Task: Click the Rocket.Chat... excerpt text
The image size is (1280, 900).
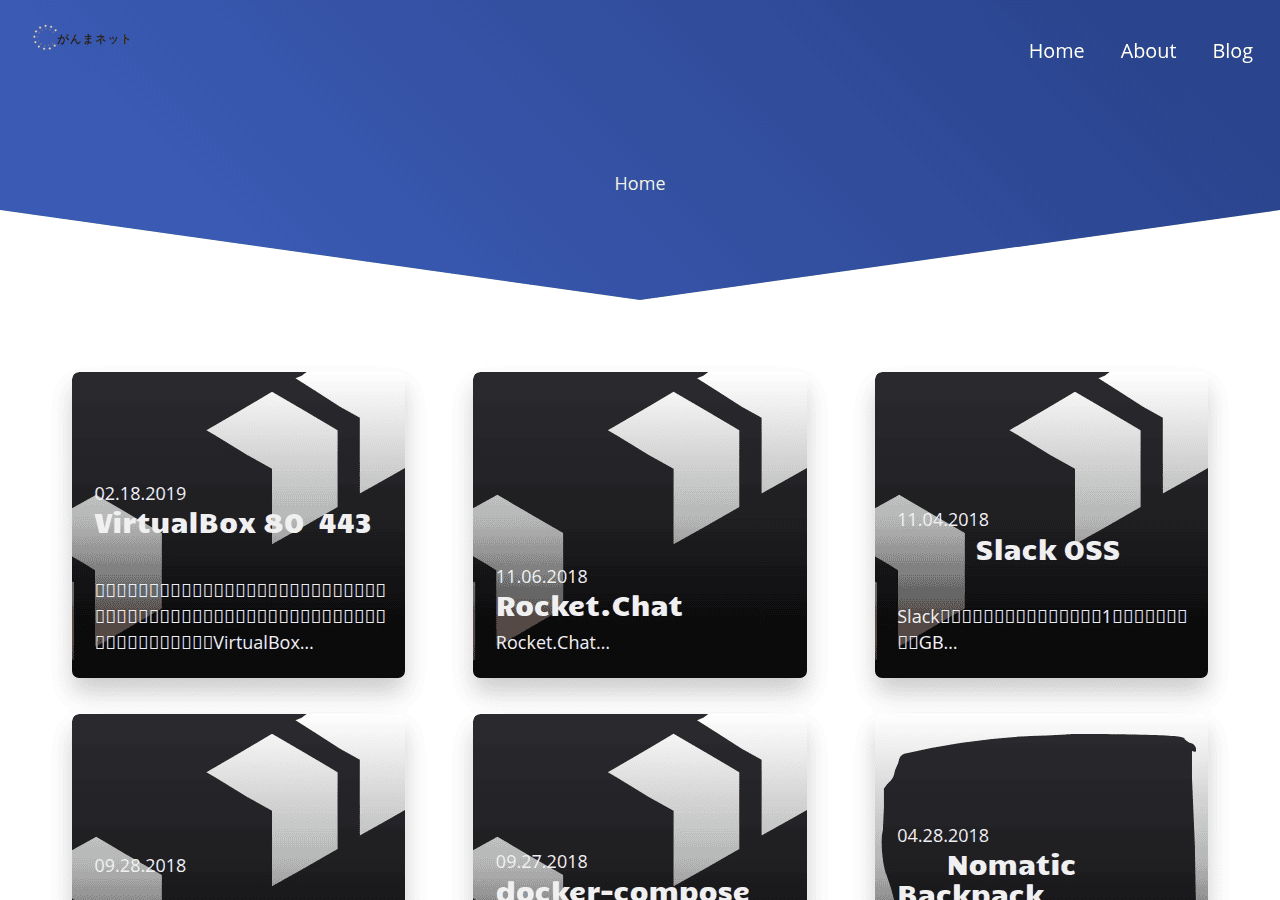Action: pos(553,642)
